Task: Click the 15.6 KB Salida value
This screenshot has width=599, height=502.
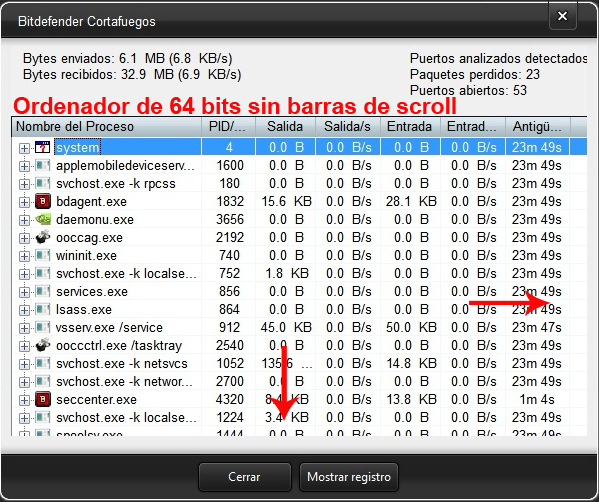Action: [287, 201]
